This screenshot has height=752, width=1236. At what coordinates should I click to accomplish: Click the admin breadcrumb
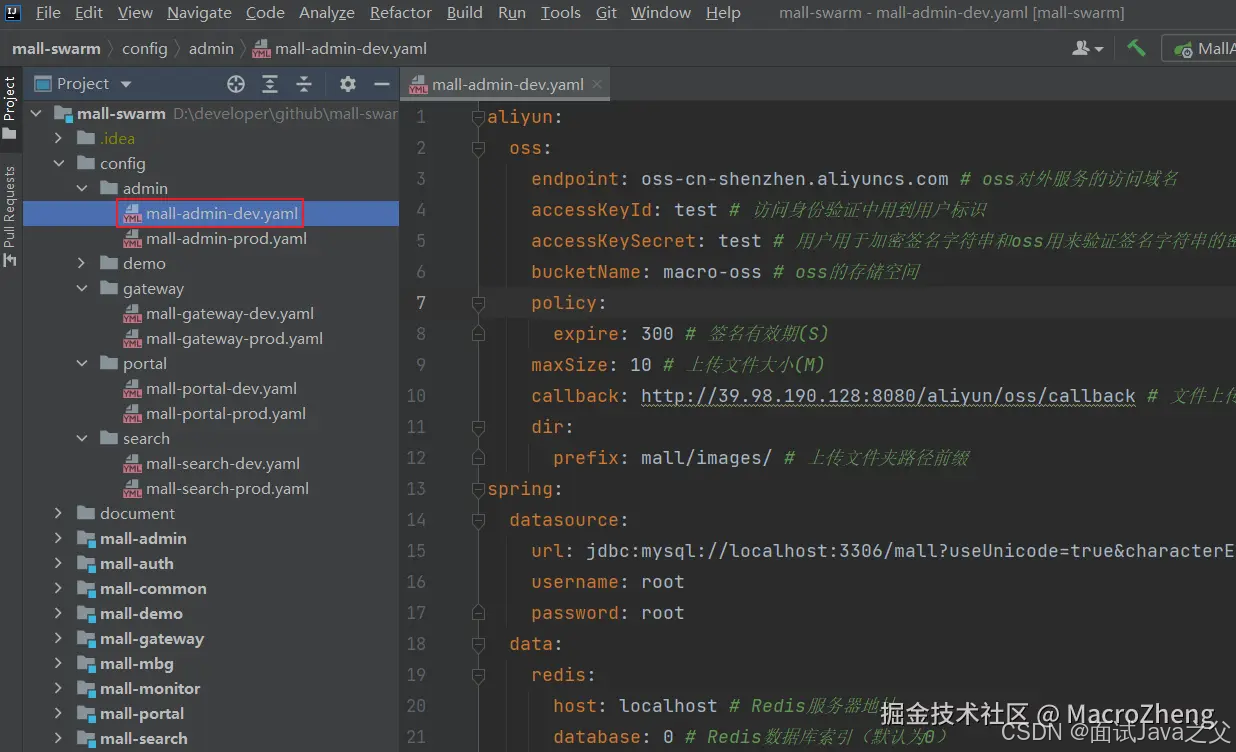[211, 48]
